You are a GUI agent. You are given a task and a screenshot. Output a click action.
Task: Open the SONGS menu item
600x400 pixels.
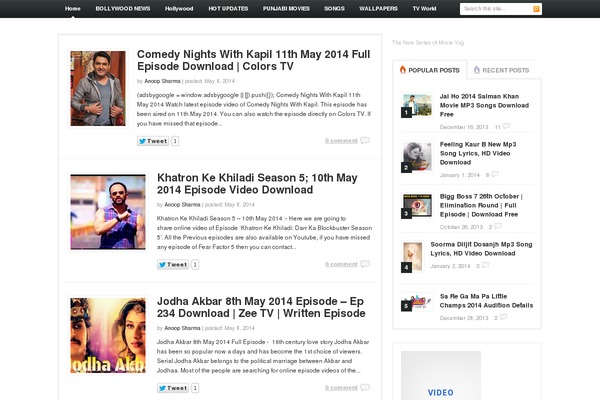[x=334, y=8]
